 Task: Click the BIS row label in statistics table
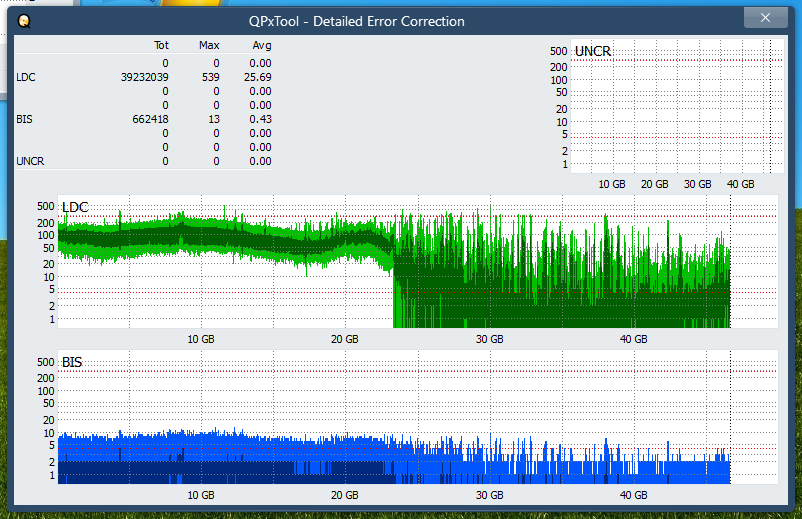tap(24, 119)
